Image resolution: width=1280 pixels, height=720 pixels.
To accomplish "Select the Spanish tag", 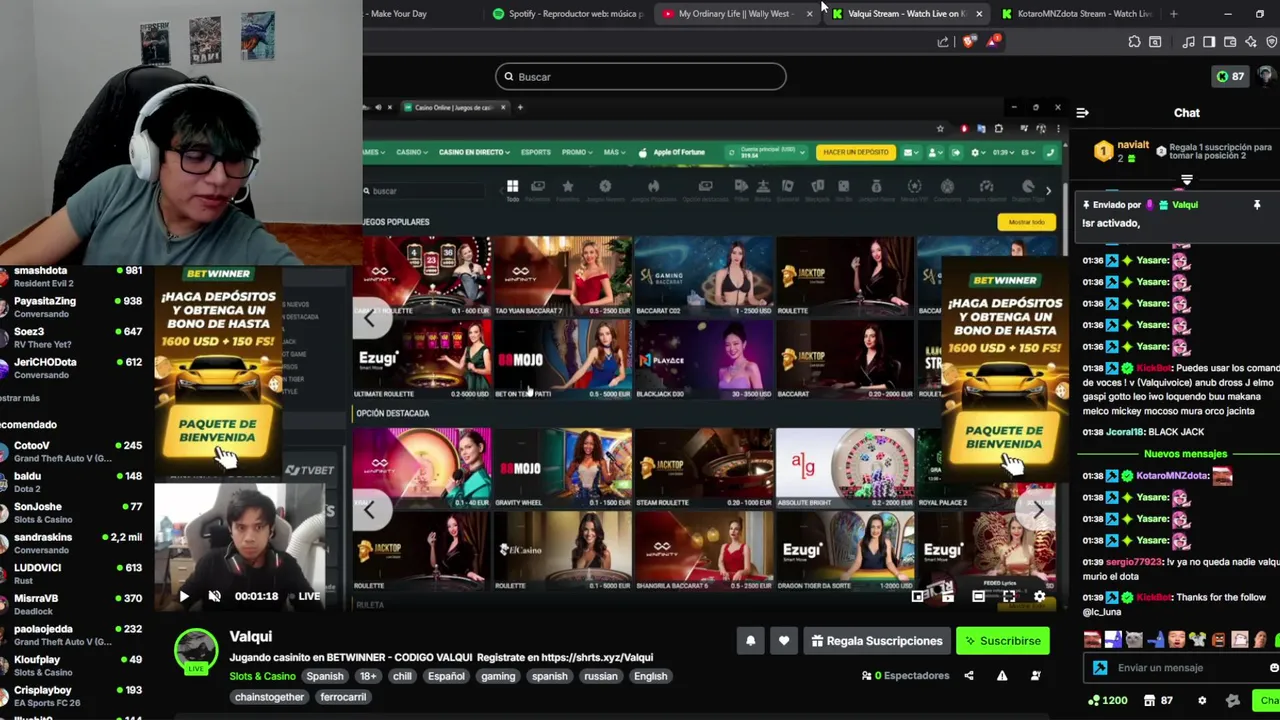I will [325, 676].
